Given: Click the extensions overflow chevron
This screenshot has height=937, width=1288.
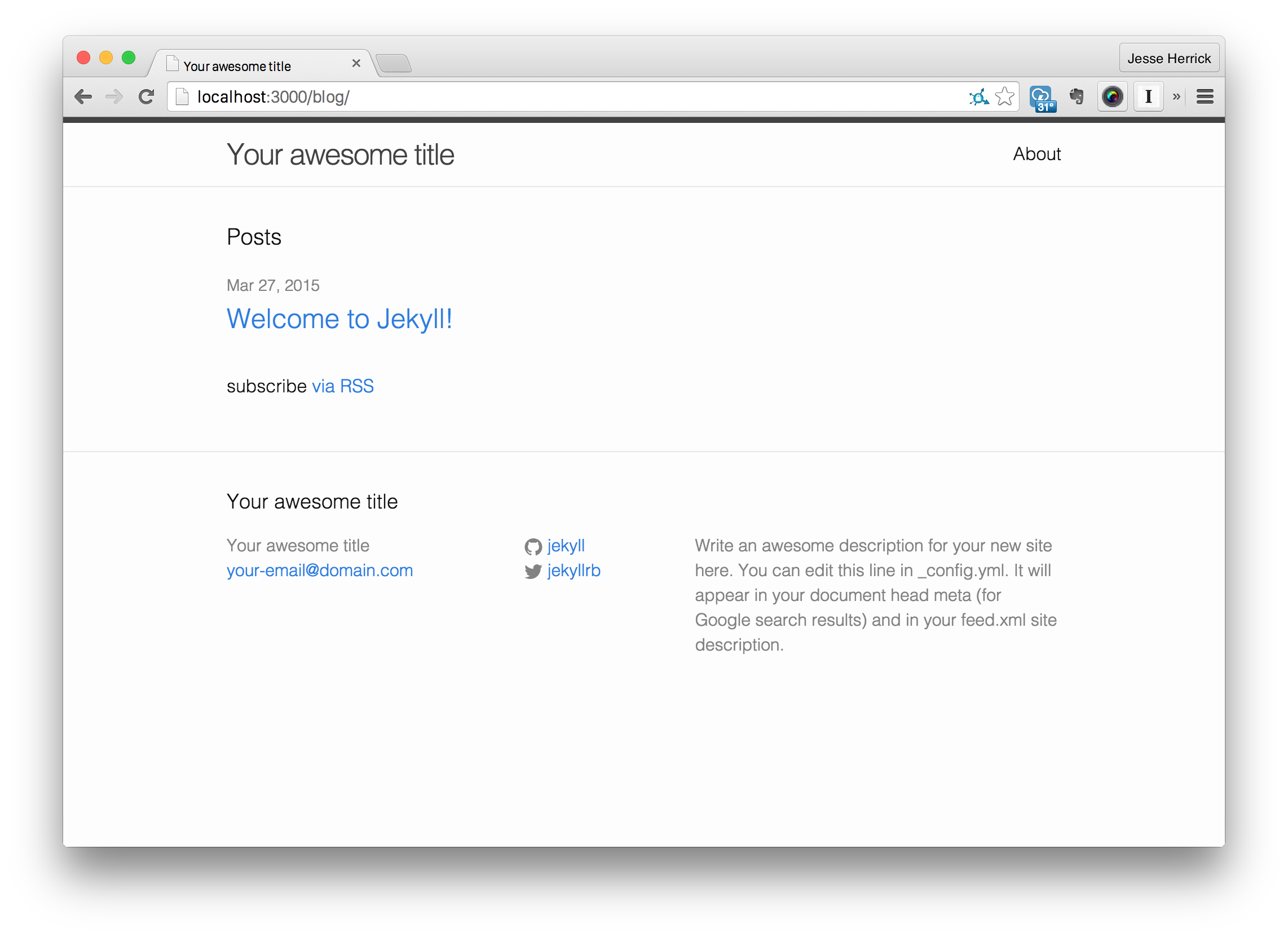Looking at the screenshot, I should 1175,97.
